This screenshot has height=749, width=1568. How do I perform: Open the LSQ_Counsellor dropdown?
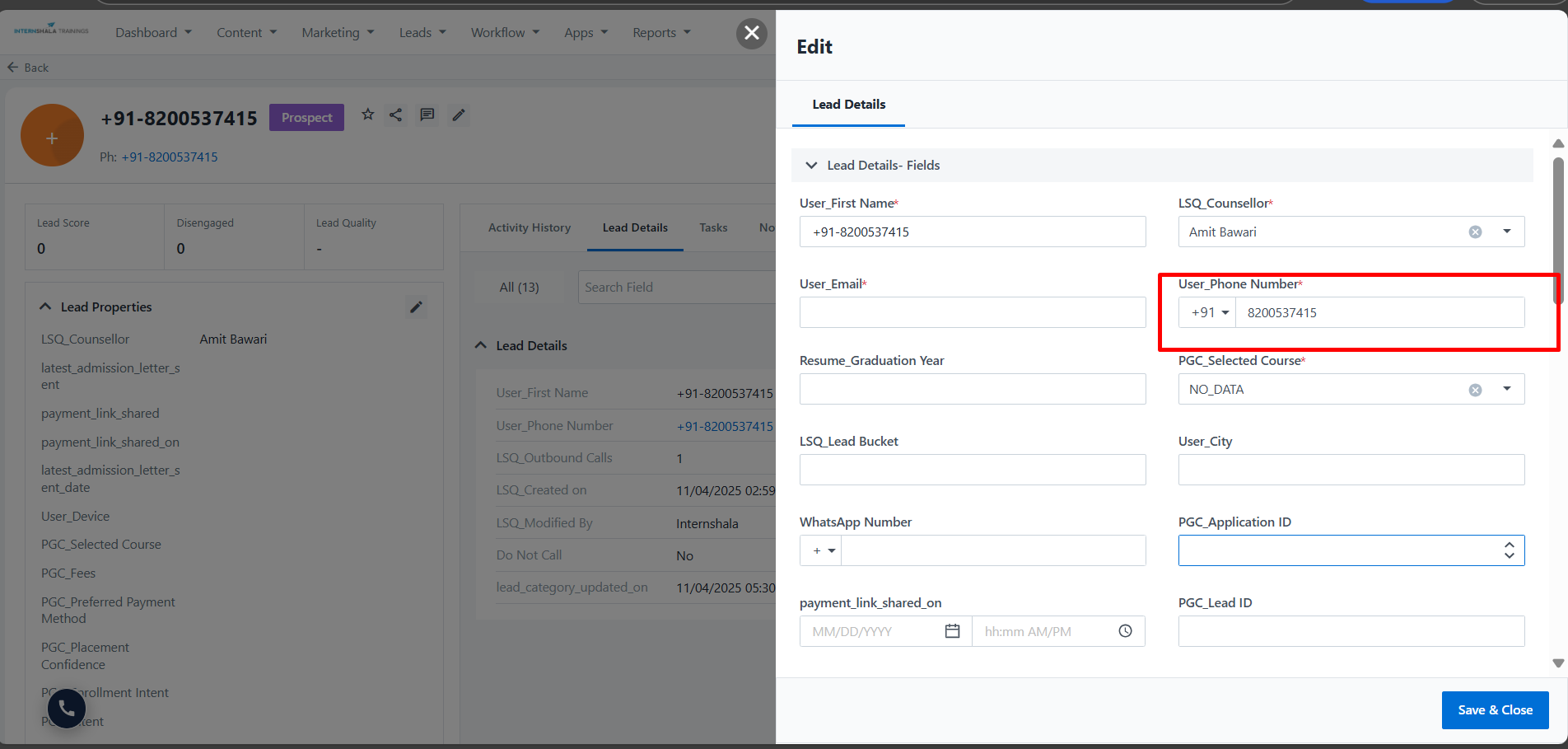pyautogui.click(x=1506, y=232)
